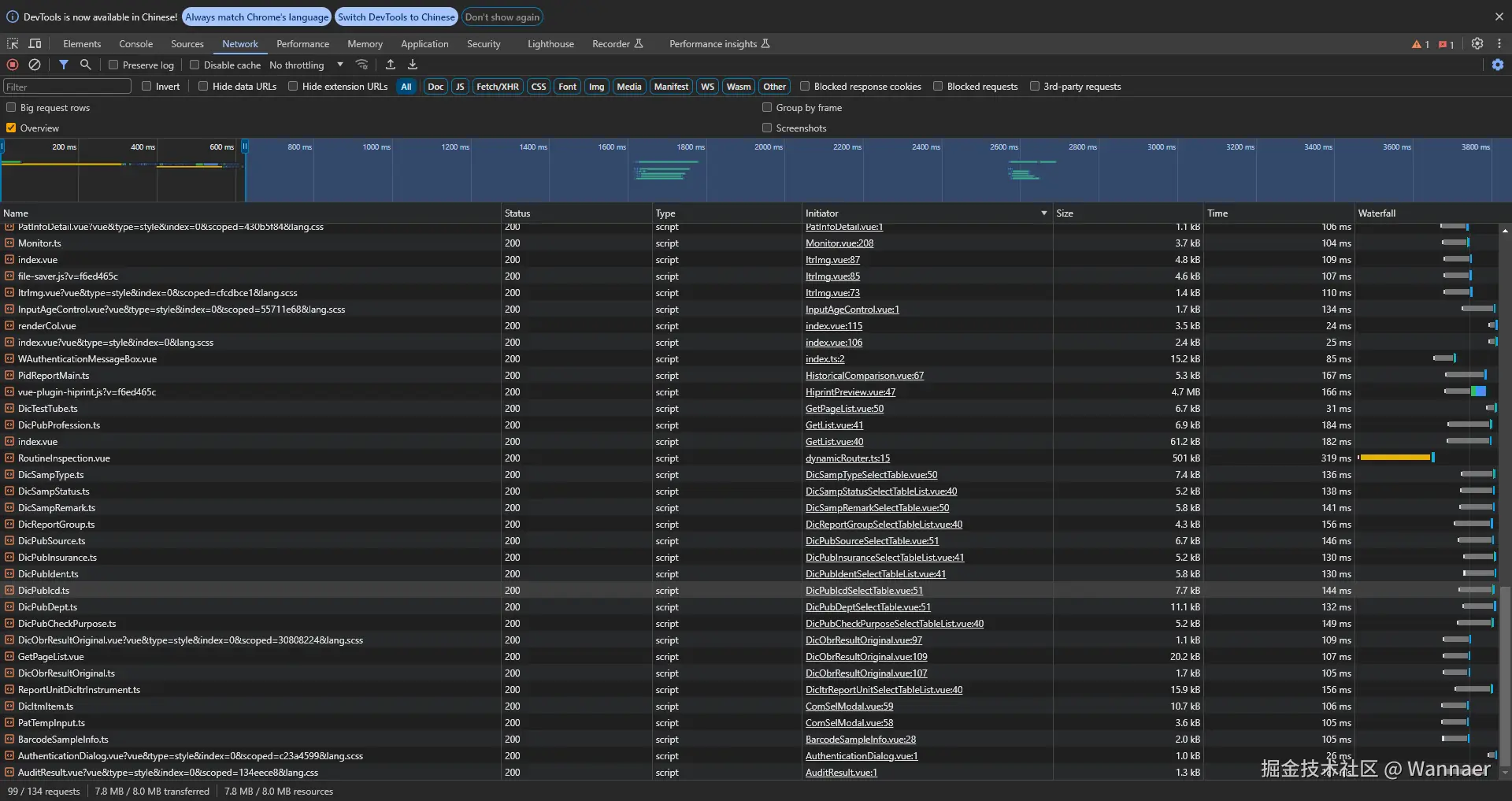Open network conditions wifi icon
1512x801 pixels.
pos(361,65)
